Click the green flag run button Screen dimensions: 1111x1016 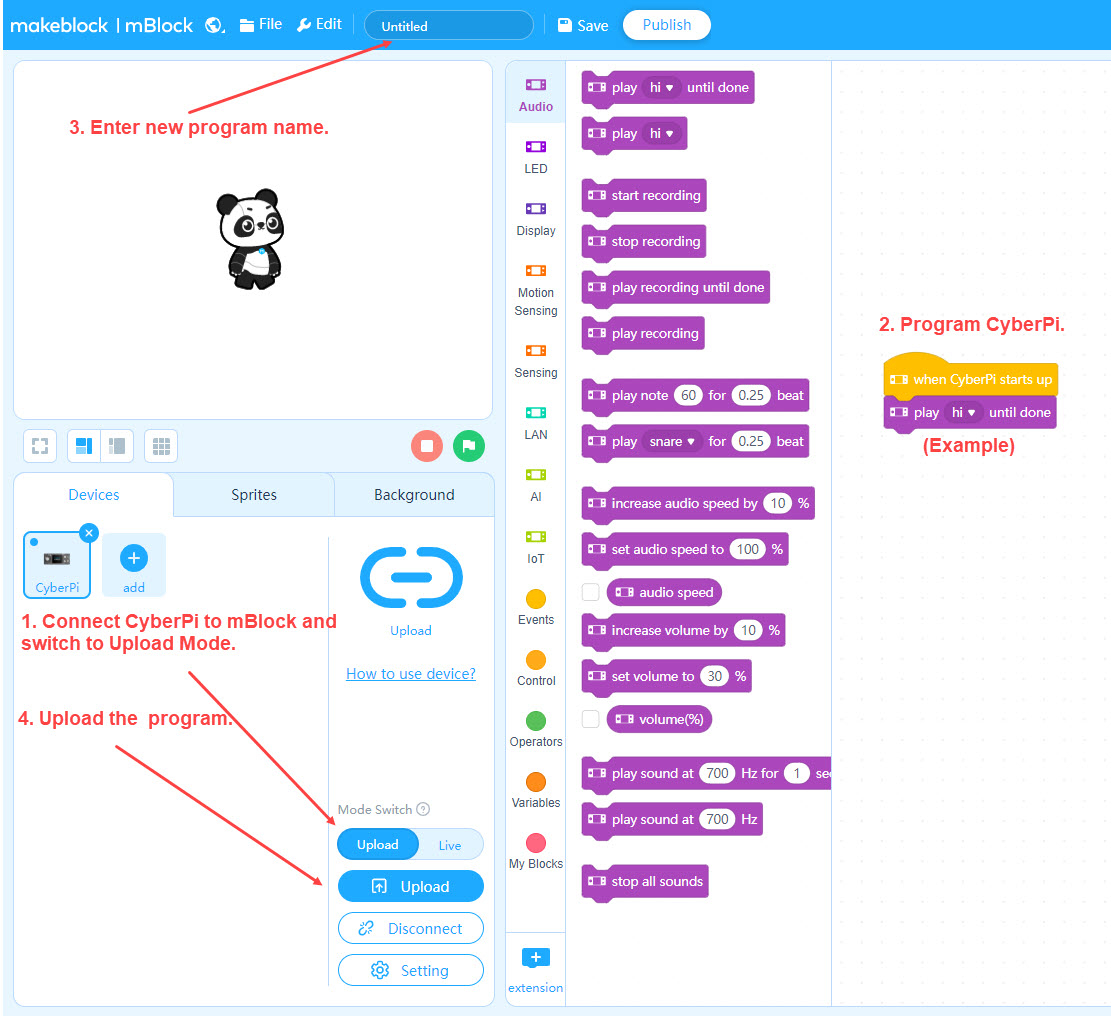click(469, 446)
